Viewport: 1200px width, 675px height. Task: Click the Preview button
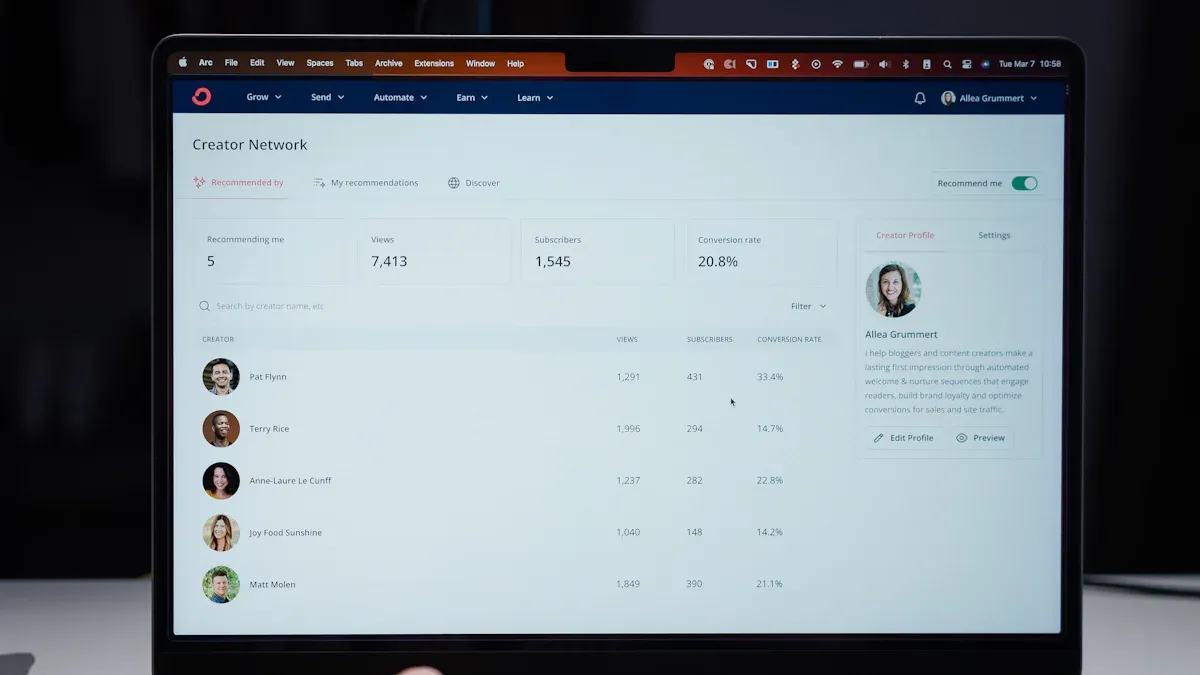coord(980,438)
